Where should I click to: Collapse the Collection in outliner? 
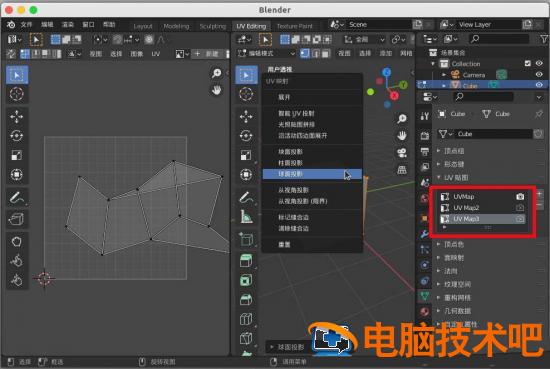433,63
